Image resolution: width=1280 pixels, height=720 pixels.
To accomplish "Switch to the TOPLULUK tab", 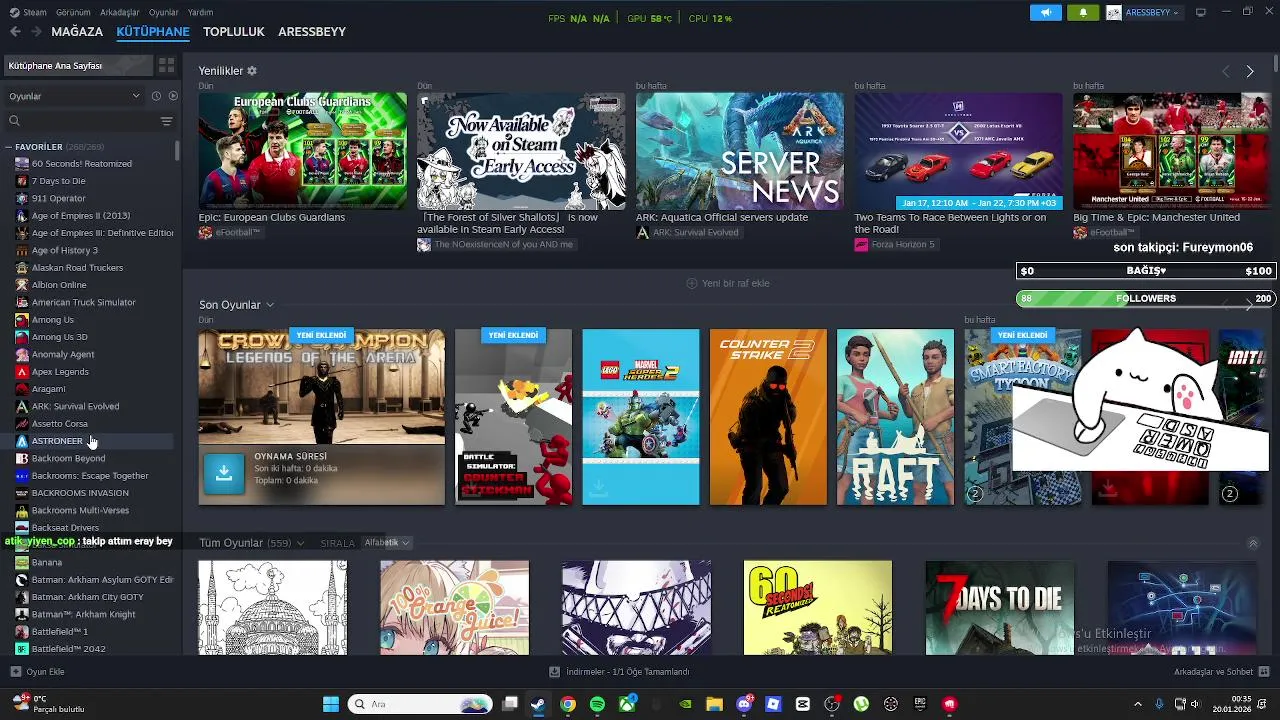I will (x=233, y=32).
